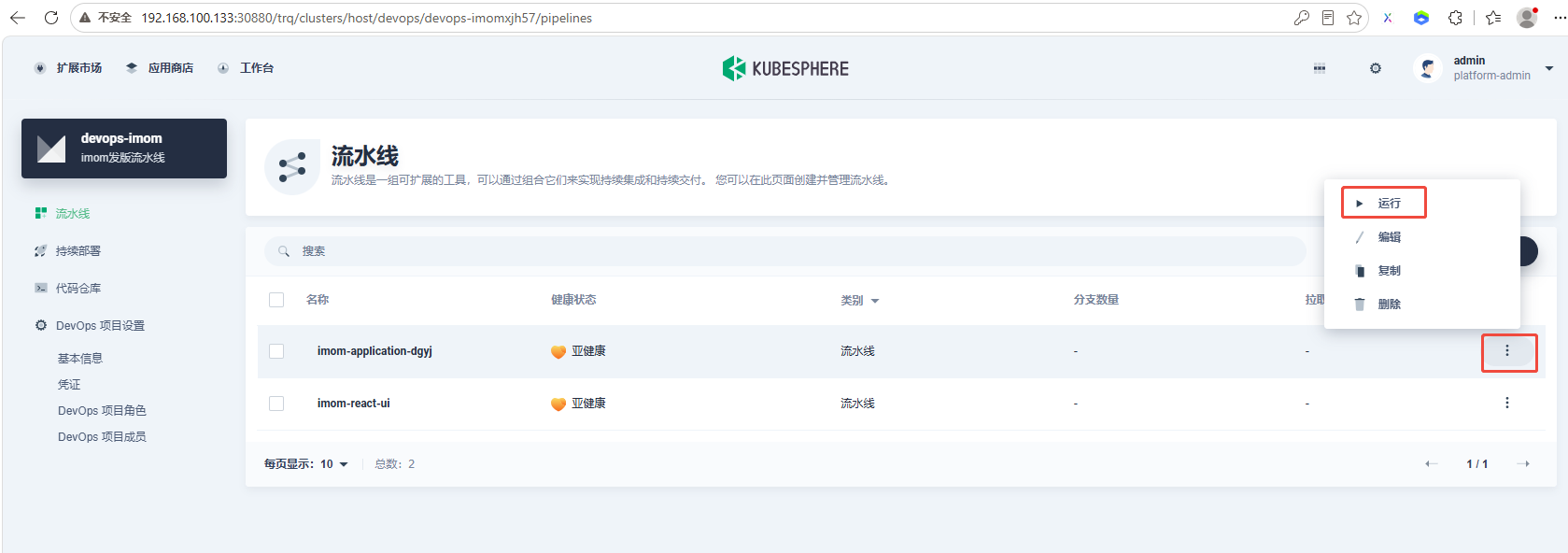Open the imom-application-dgyj pipeline link

[x=374, y=351]
